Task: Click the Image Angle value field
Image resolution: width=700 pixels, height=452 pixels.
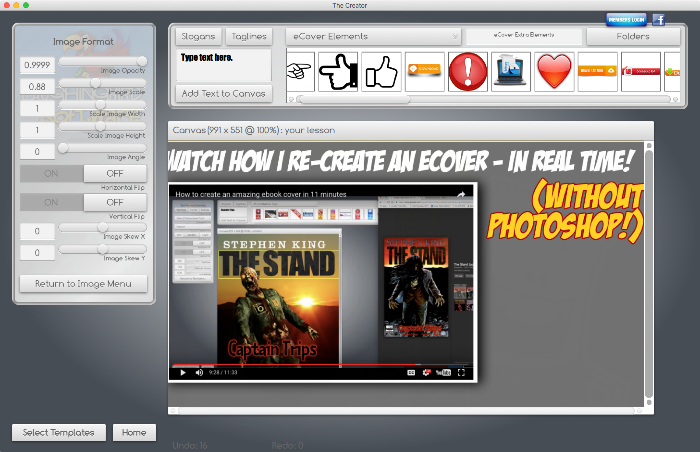Action: click(x=37, y=152)
